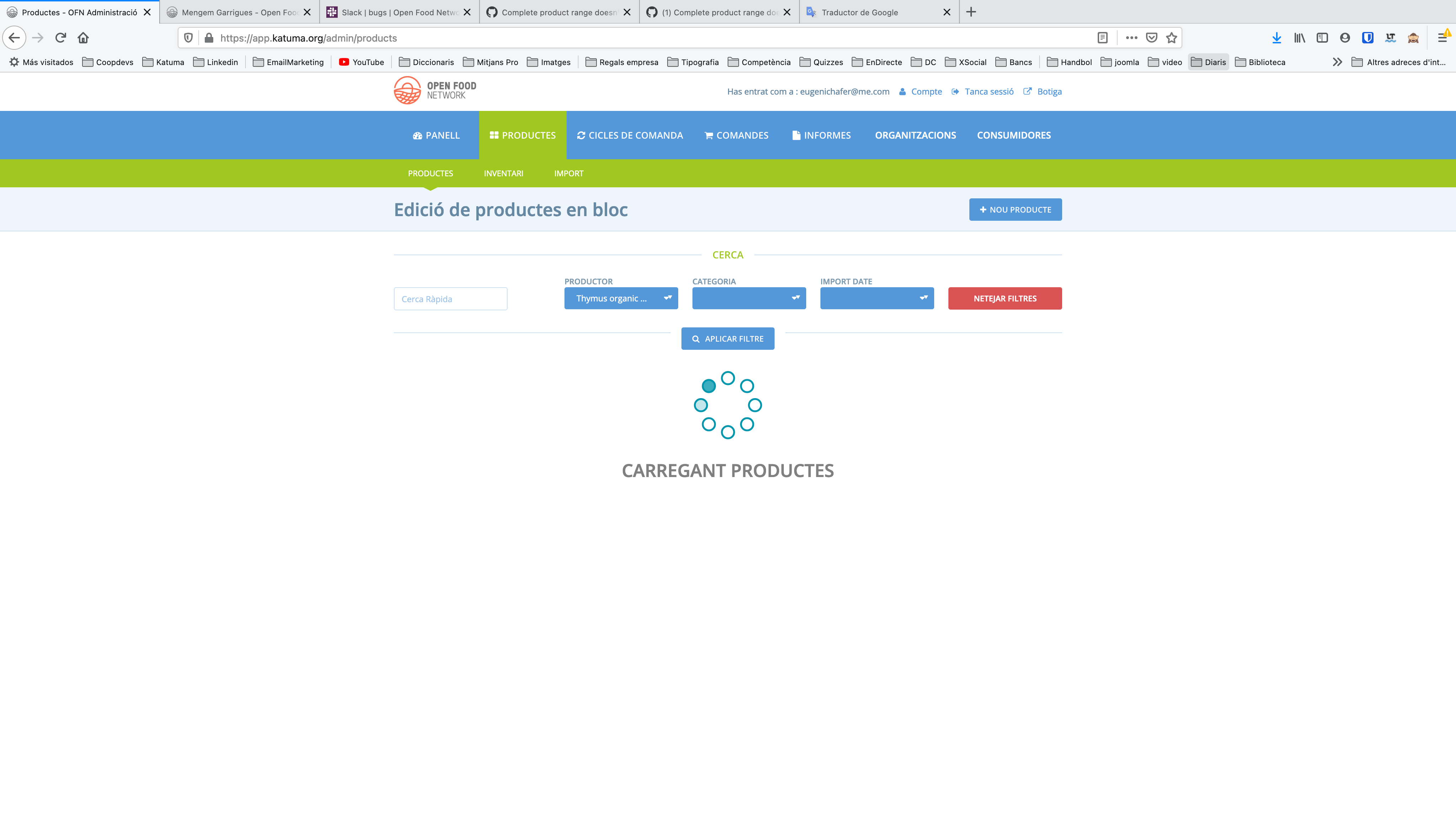Click the Tanca sessió link
The image size is (1456, 819).
click(x=989, y=92)
